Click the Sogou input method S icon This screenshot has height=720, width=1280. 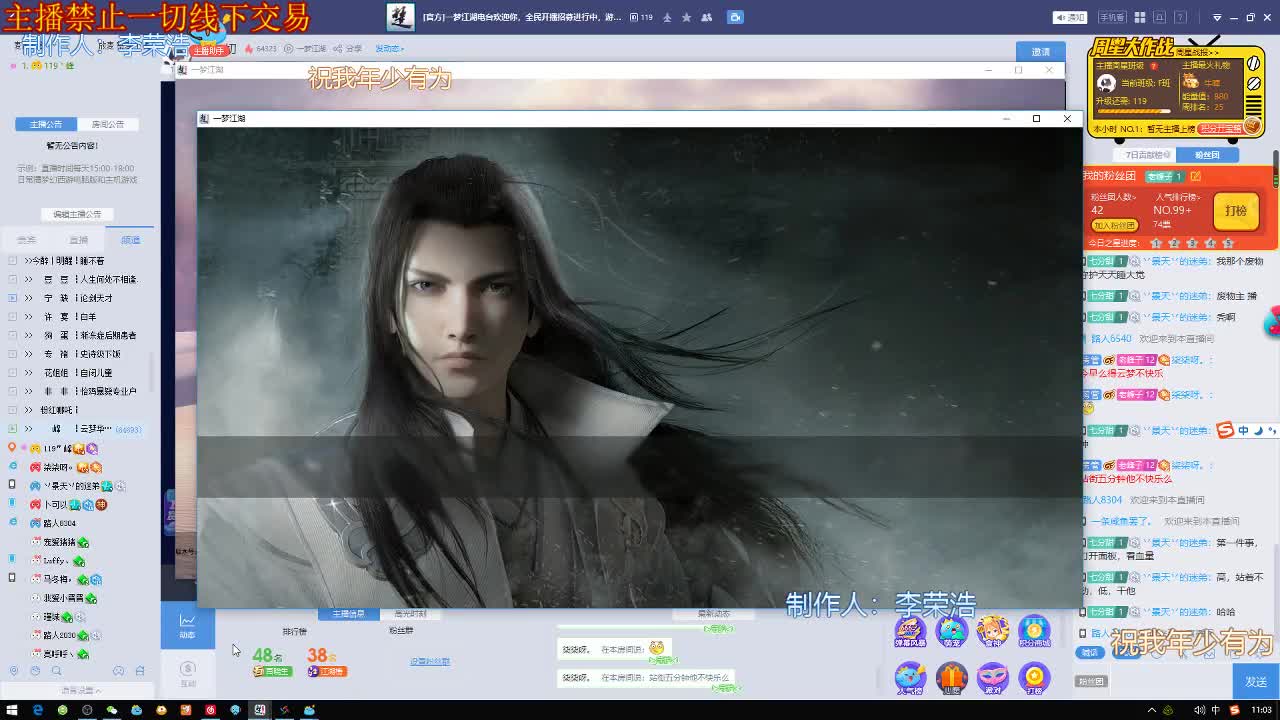tap(1225, 431)
